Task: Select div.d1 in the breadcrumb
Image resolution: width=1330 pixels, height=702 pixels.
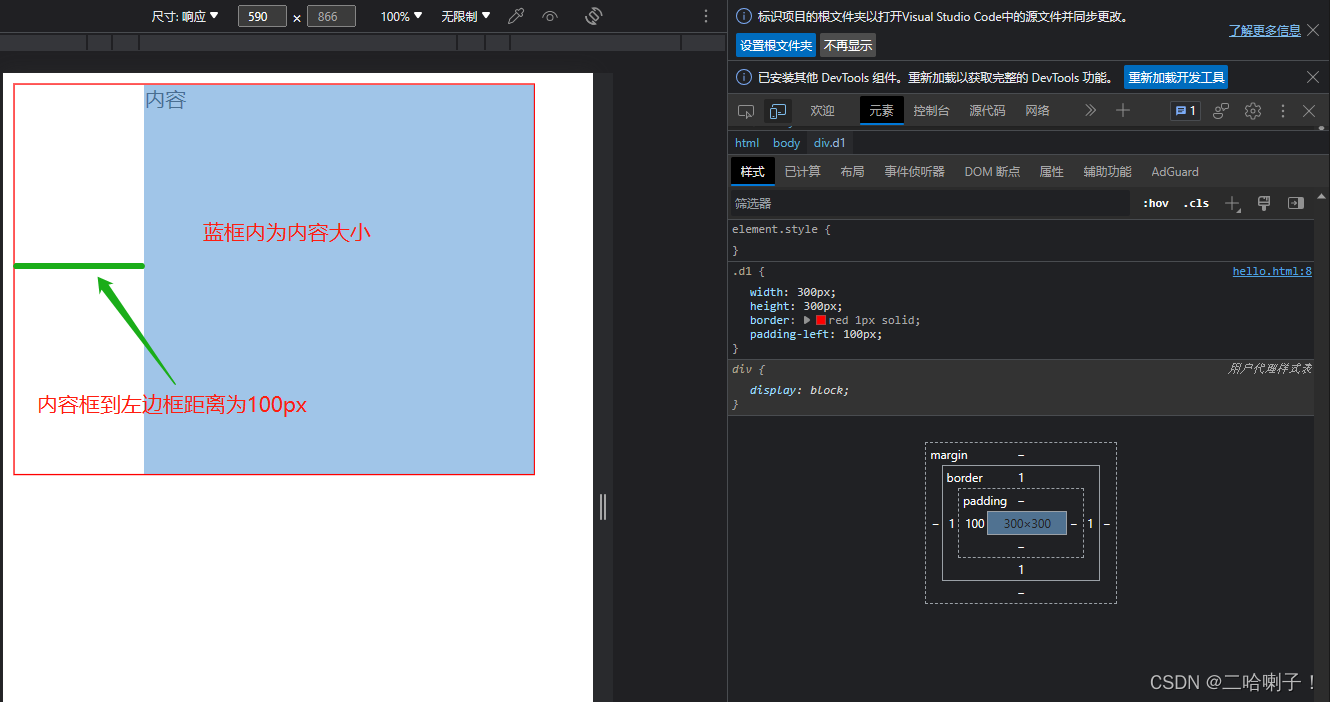Action: coord(830,143)
